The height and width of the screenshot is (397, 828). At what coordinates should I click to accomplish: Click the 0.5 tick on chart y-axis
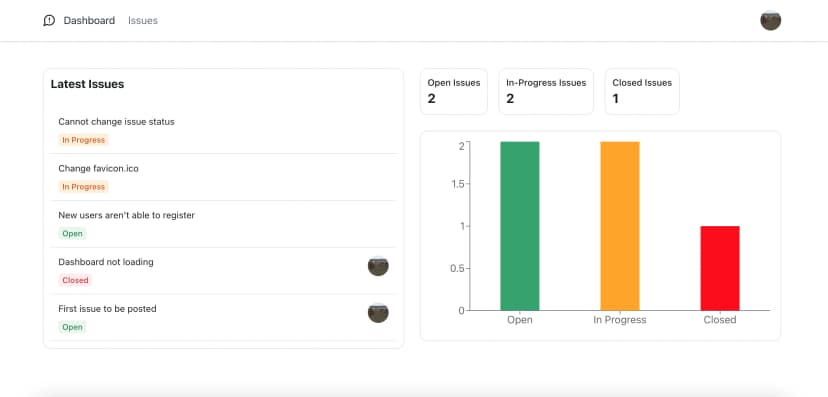(457, 268)
